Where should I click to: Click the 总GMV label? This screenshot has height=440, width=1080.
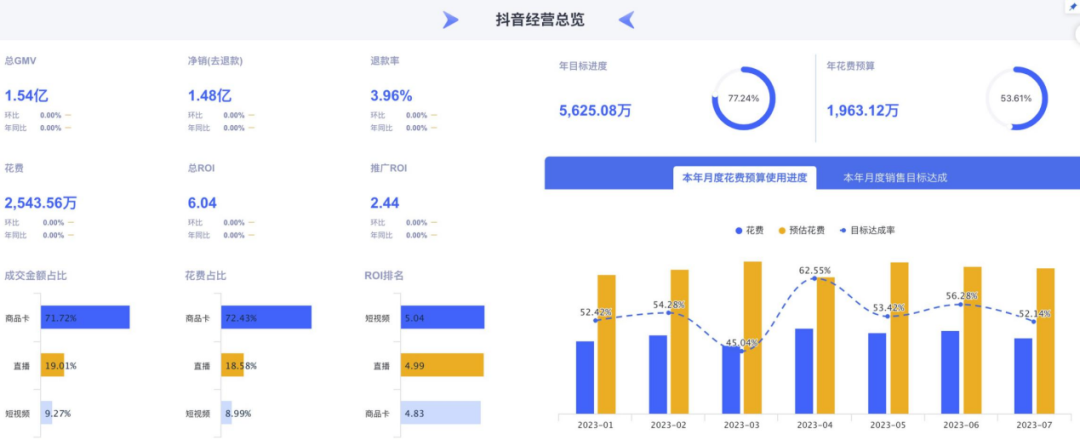21,61
